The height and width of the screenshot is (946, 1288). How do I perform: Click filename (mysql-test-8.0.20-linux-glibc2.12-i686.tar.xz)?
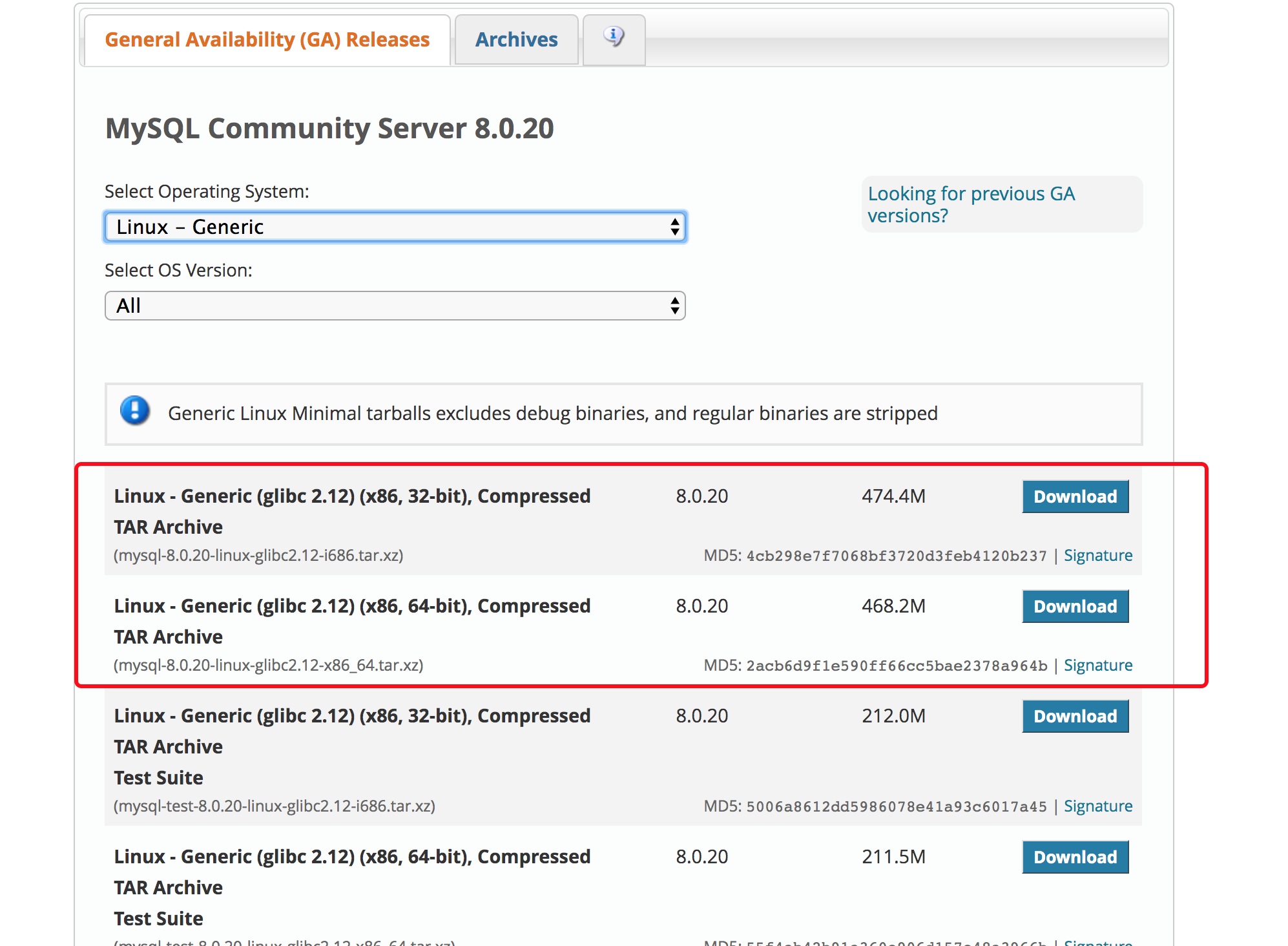click(275, 806)
